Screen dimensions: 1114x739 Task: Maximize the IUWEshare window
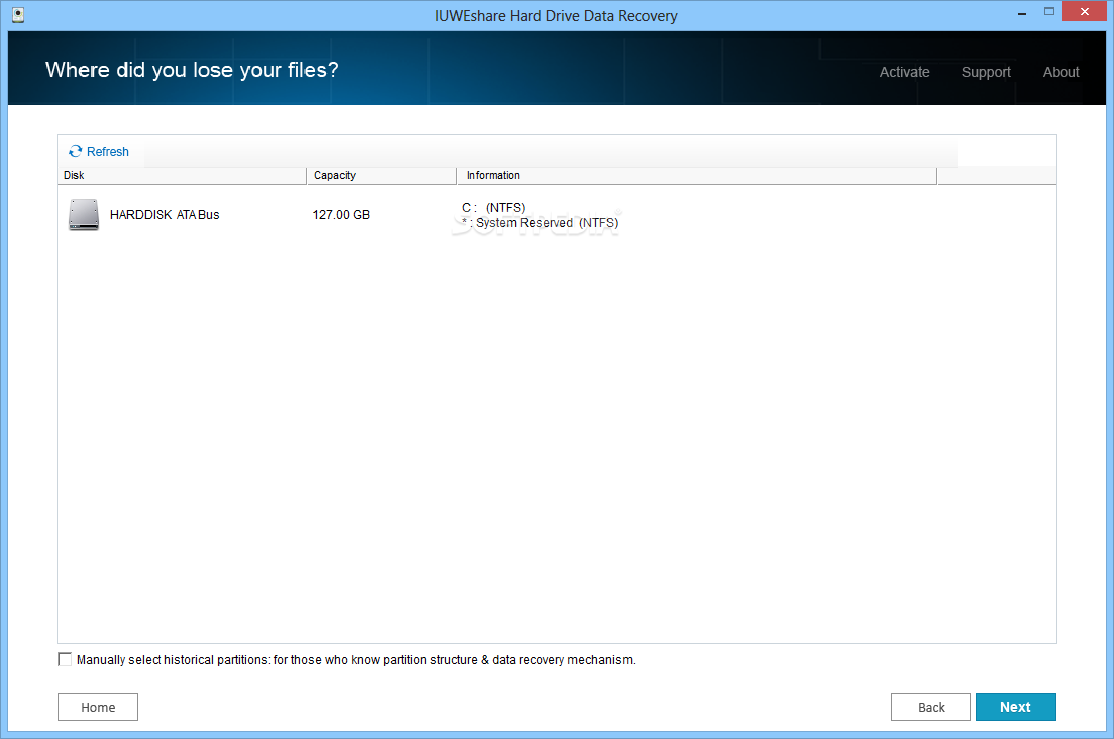click(x=1049, y=11)
